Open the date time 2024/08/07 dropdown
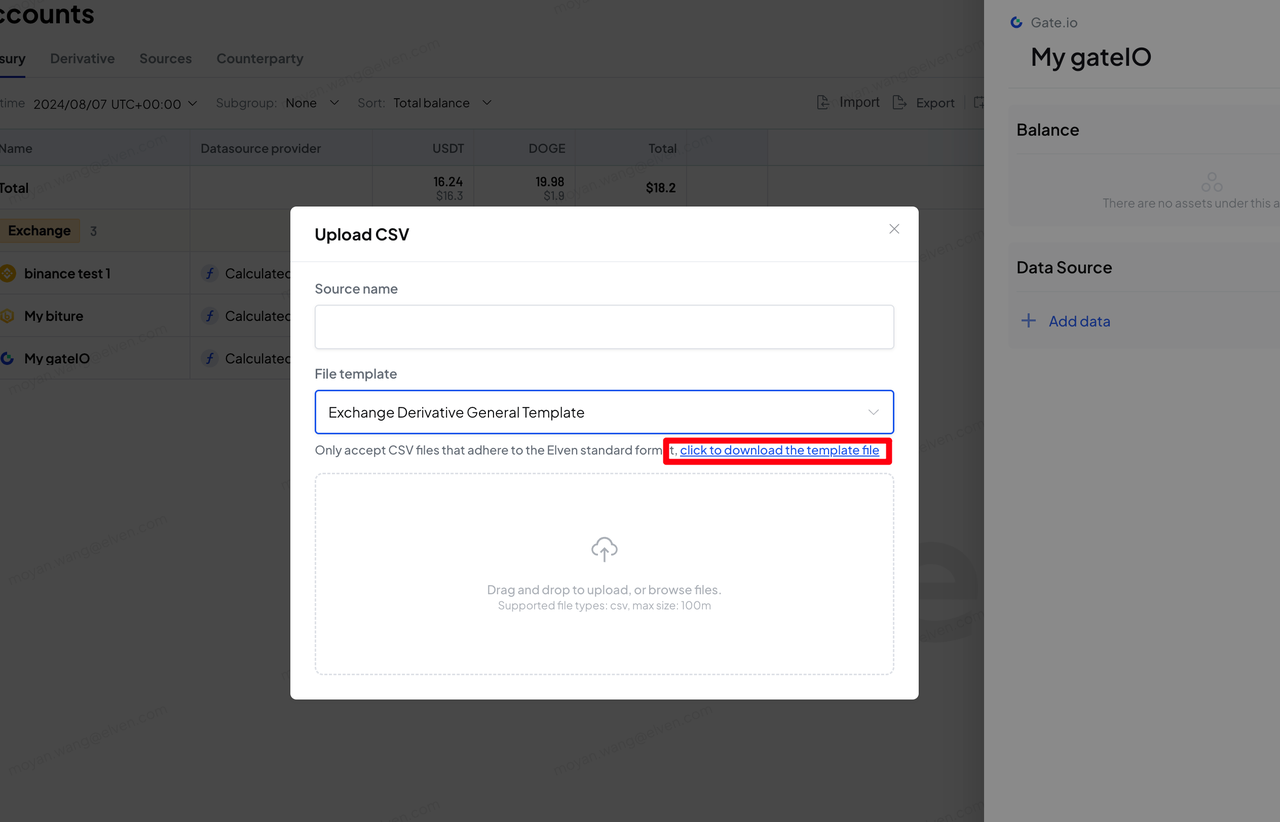The image size is (1280, 822). pos(115,103)
